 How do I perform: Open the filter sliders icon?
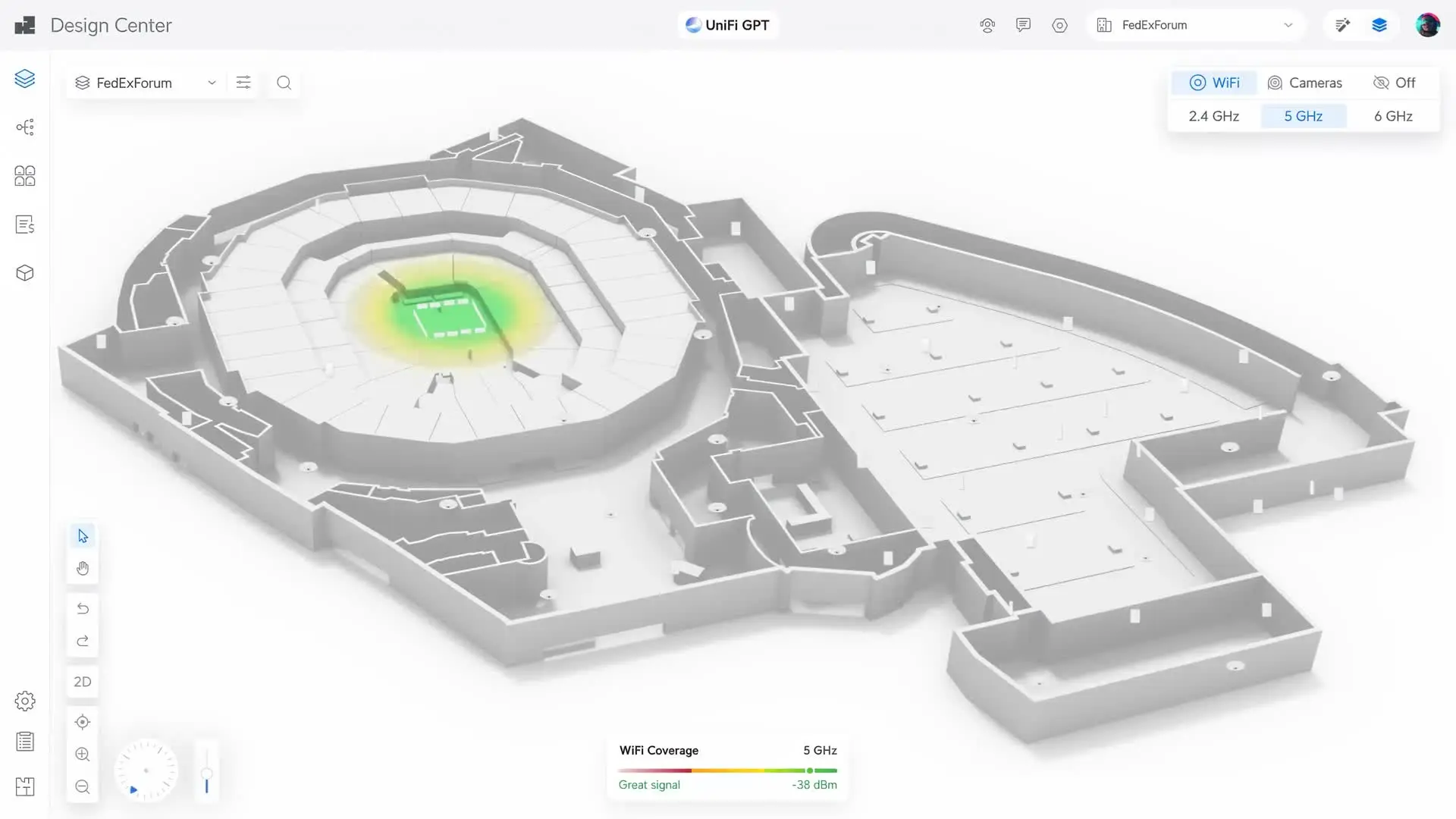243,83
